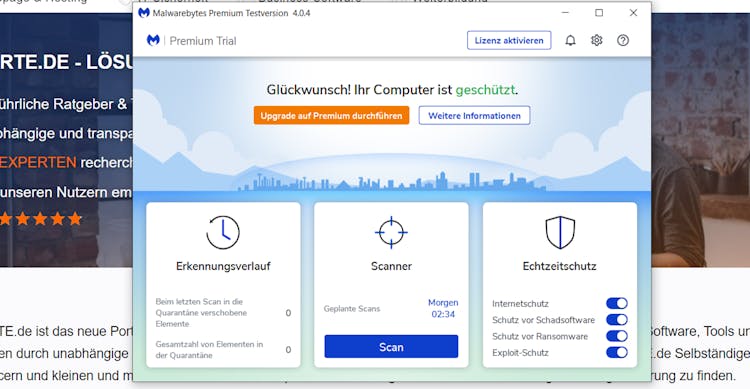Screen dimensions: 750x389
Task: Click Upgrade auf Premium durchführen
Action: pyautogui.click(x=331, y=116)
